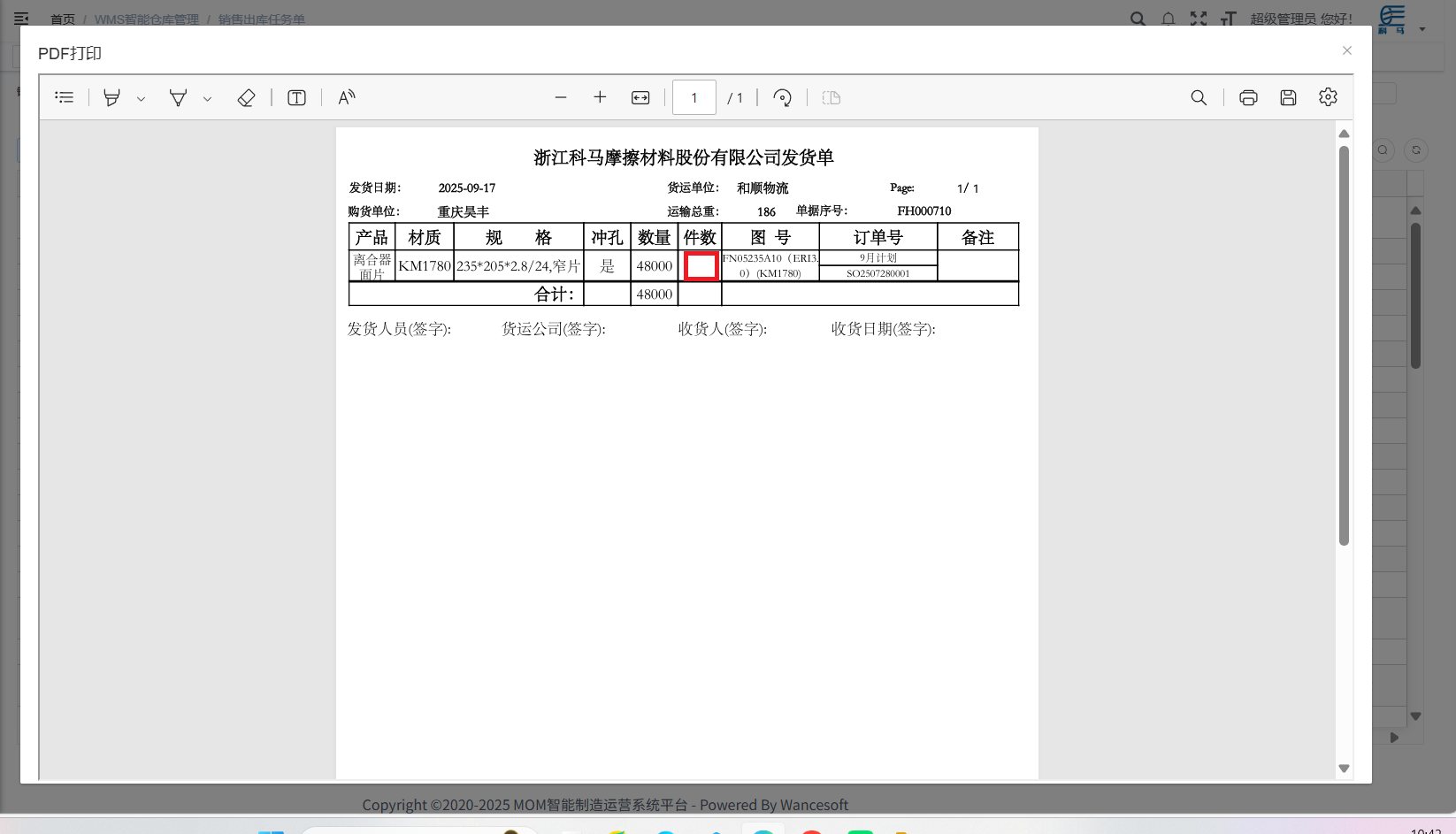Toggle the read aloud button
The height and width of the screenshot is (834, 1456).
pos(347,97)
